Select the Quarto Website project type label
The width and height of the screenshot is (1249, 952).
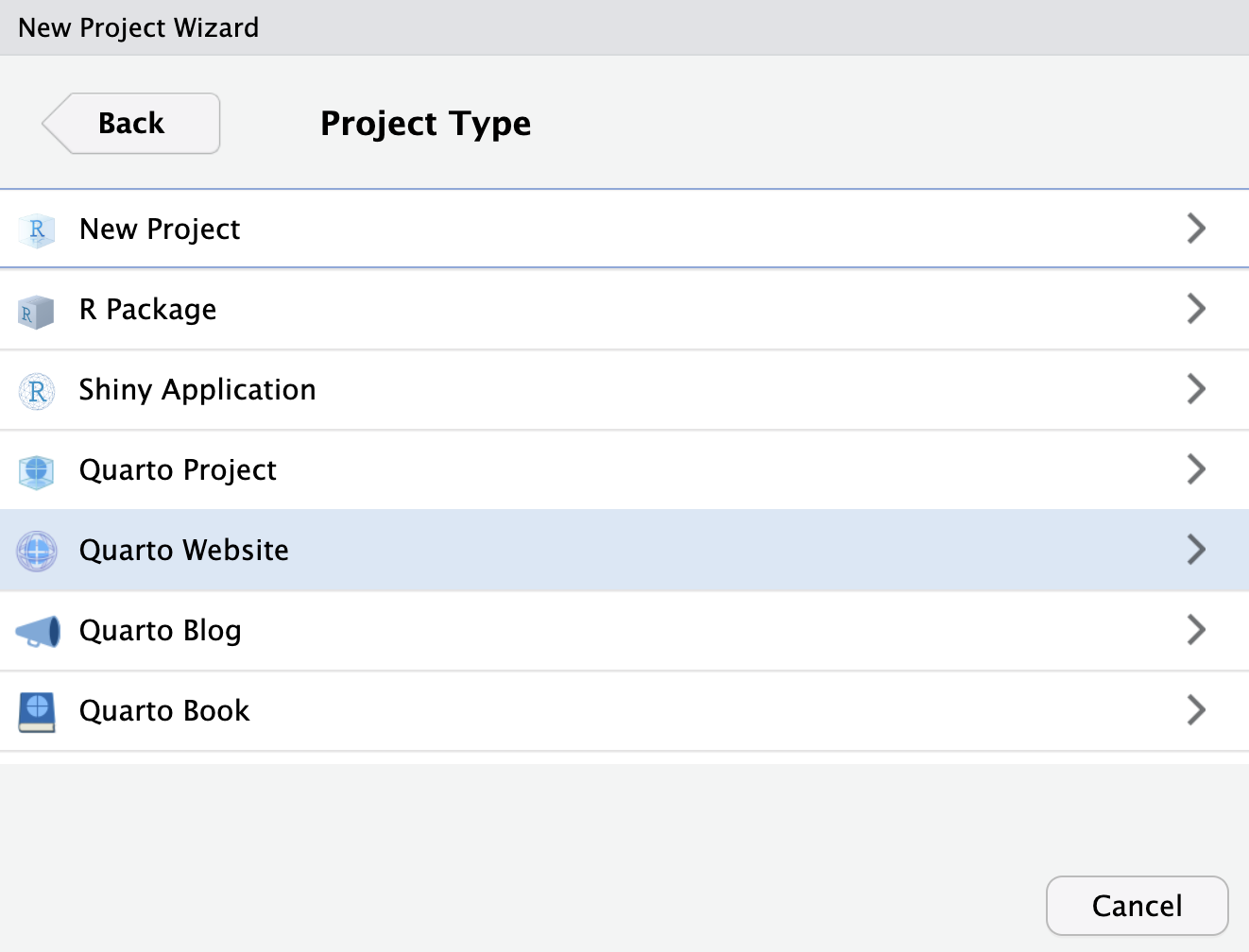[184, 551]
